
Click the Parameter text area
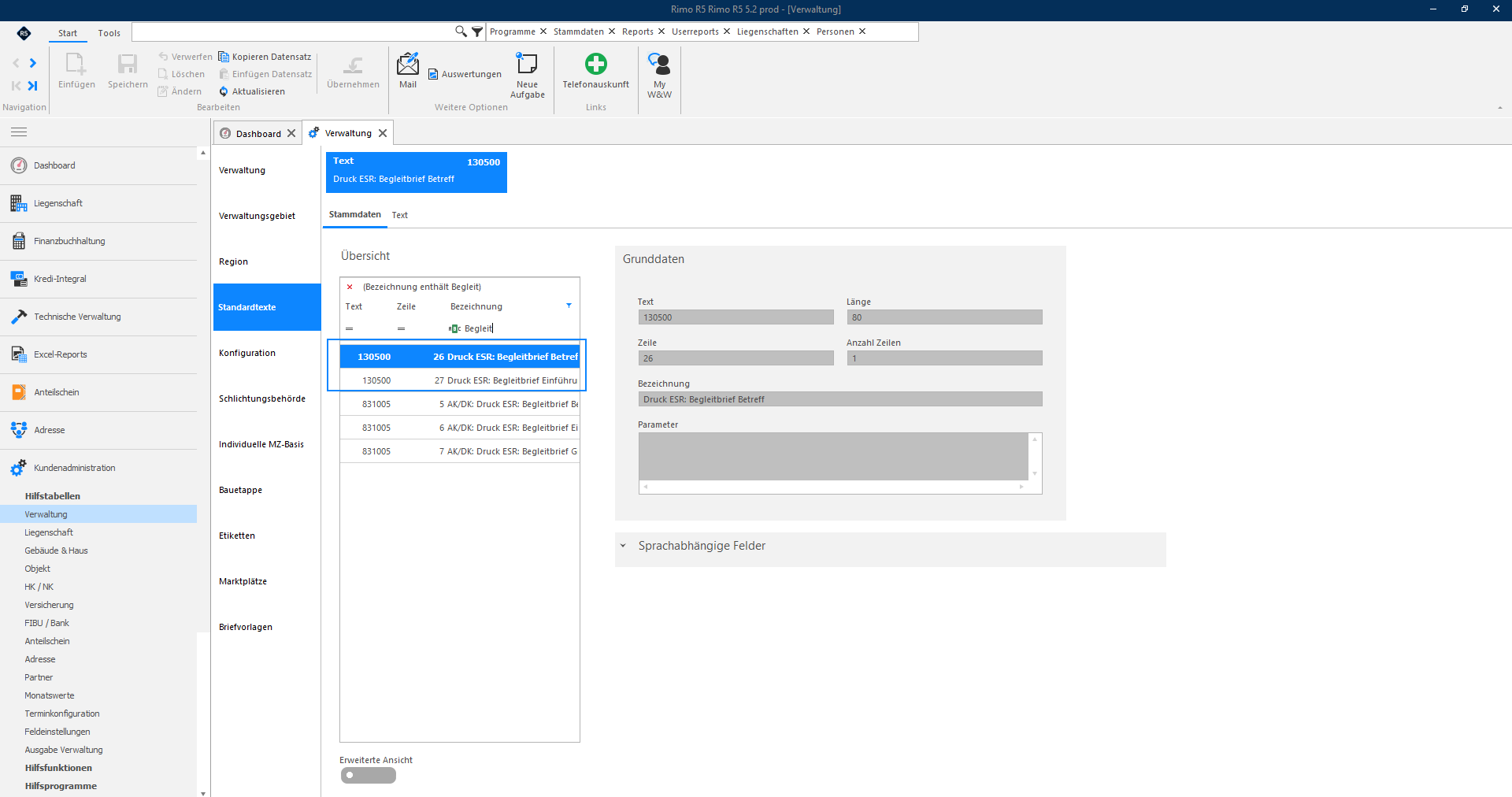[x=833, y=457]
